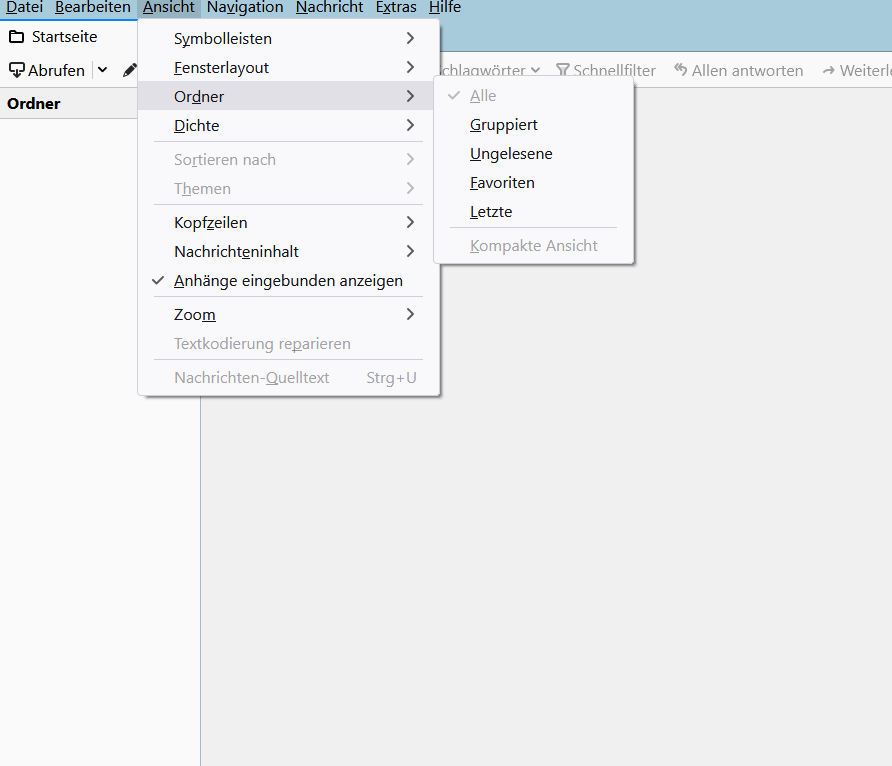Open the Extras menu
Viewport: 892px width, 766px height.
click(396, 7)
